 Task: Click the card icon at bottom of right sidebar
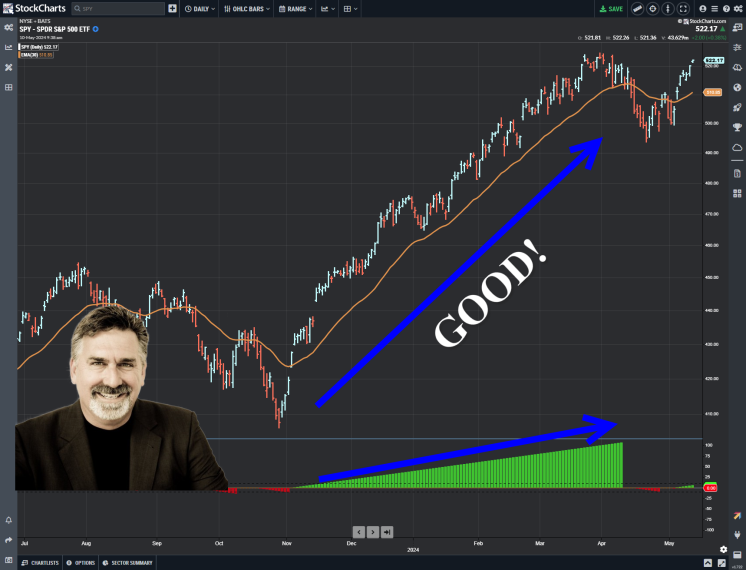tap(737, 555)
